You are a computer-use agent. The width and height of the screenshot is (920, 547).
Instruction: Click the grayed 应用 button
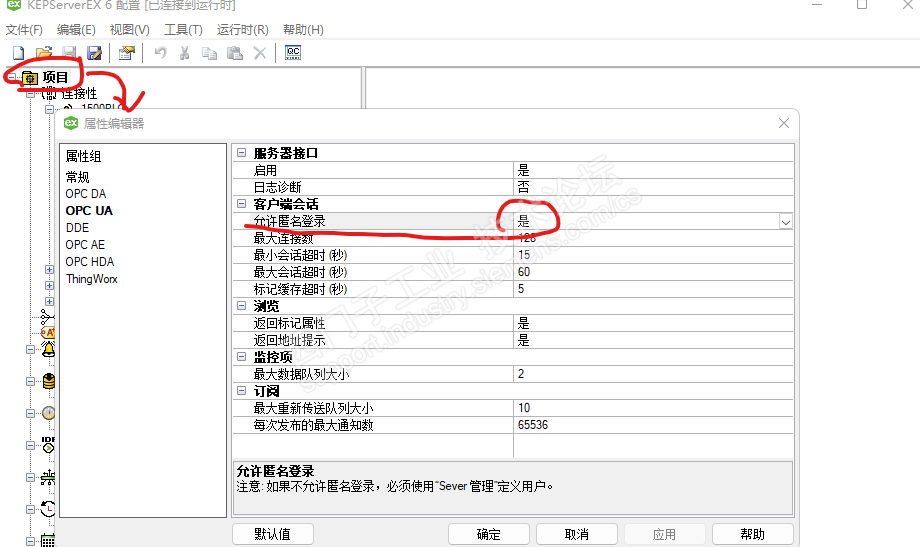665,534
